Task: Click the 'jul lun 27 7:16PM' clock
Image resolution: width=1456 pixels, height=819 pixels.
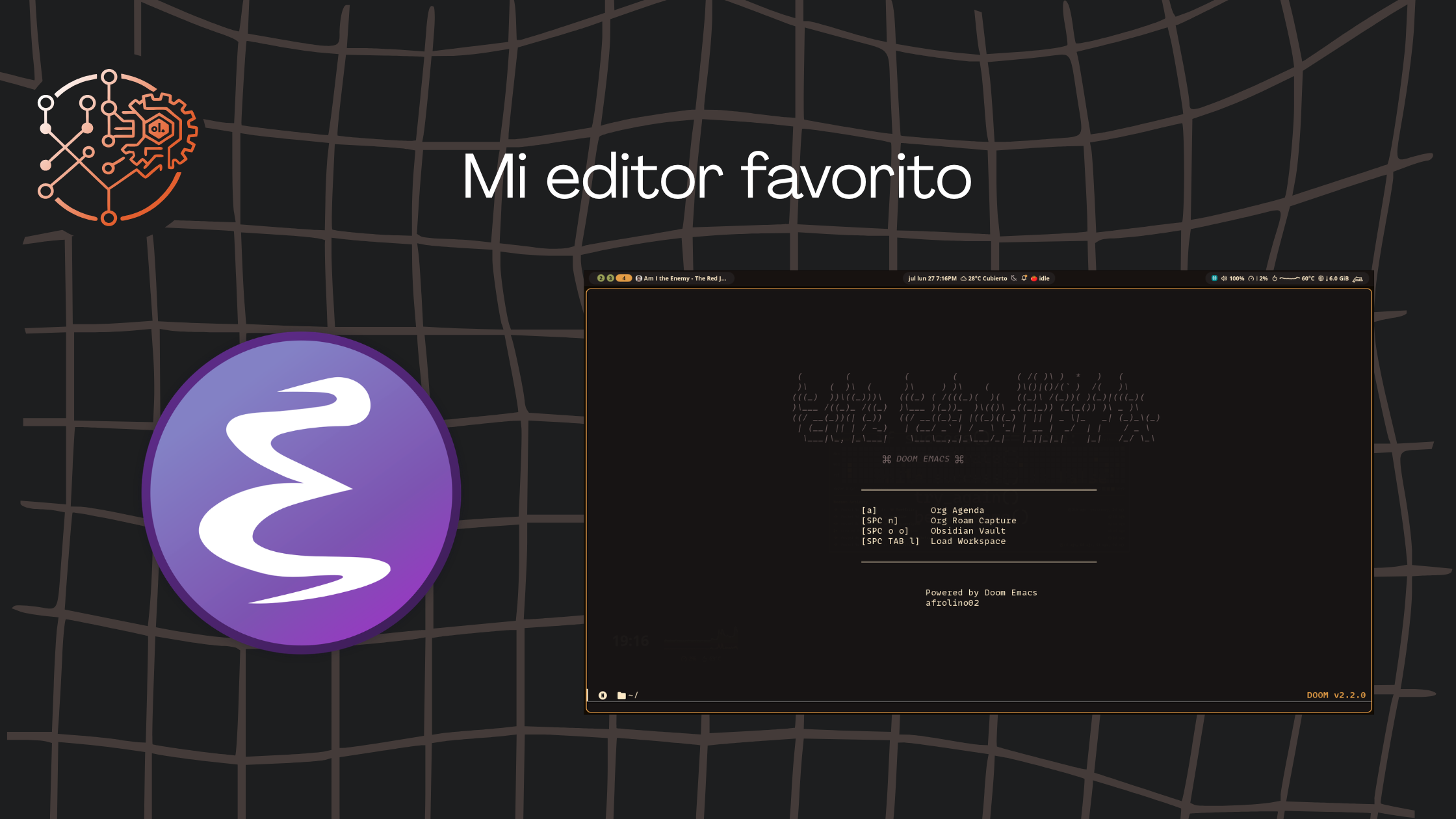Action: pos(933,278)
